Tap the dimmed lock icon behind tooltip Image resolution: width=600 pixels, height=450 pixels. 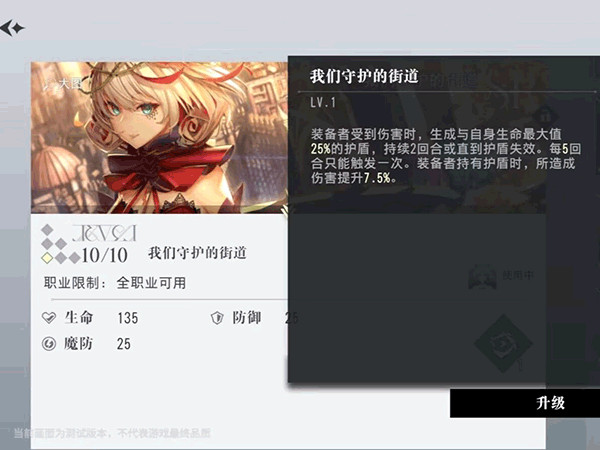(545, 114)
